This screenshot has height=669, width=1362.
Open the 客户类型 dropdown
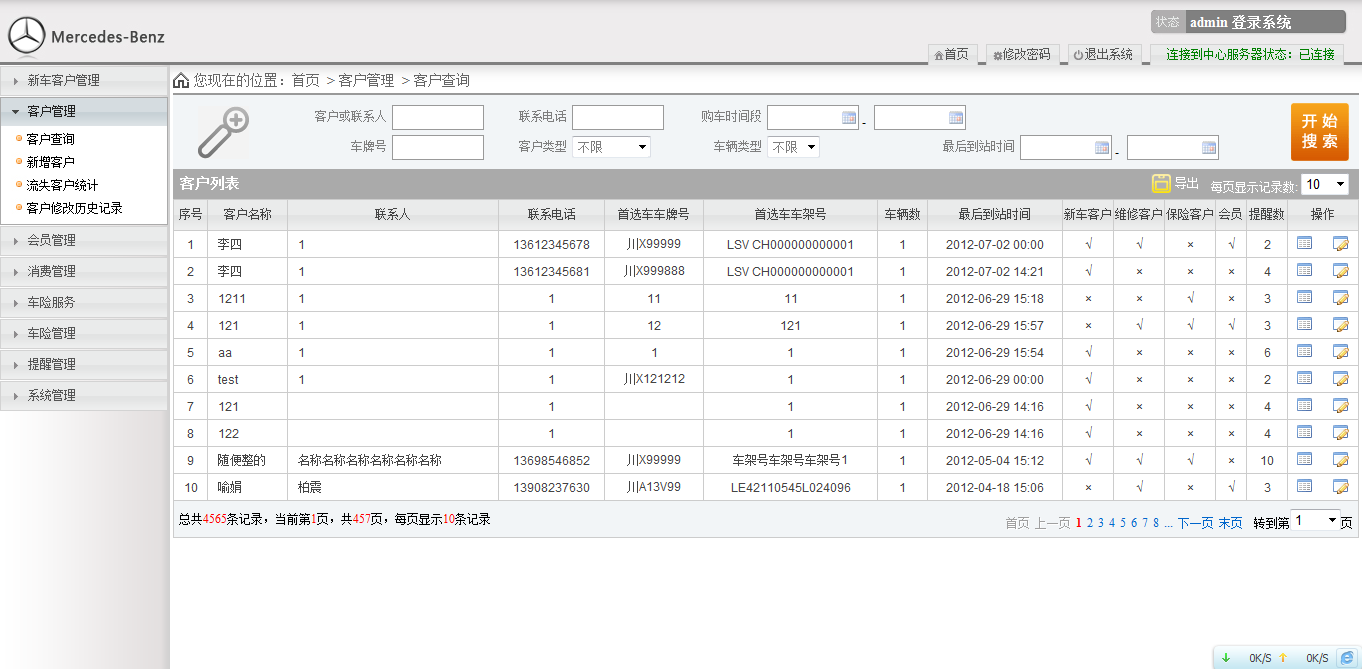pos(611,147)
